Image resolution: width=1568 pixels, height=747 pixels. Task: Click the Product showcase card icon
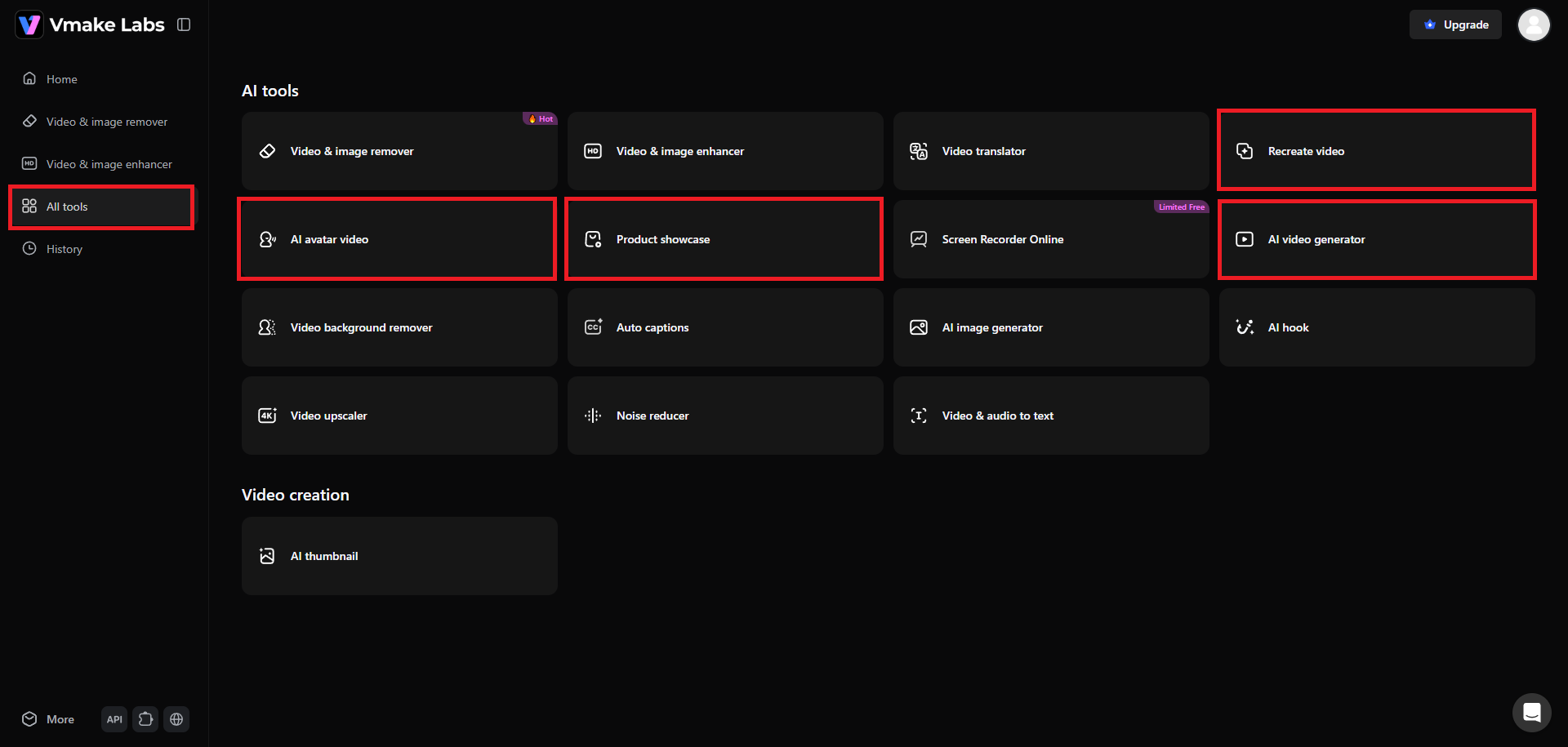593,239
